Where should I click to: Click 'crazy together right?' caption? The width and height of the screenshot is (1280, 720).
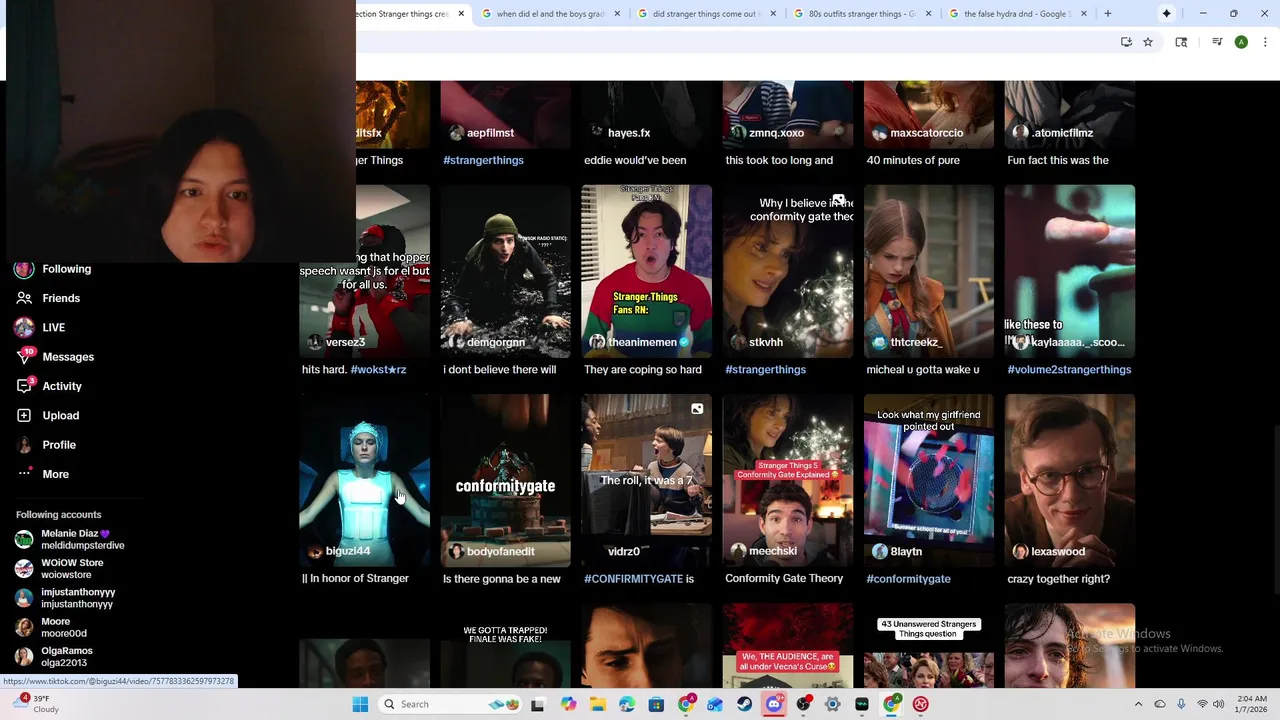tap(1058, 579)
